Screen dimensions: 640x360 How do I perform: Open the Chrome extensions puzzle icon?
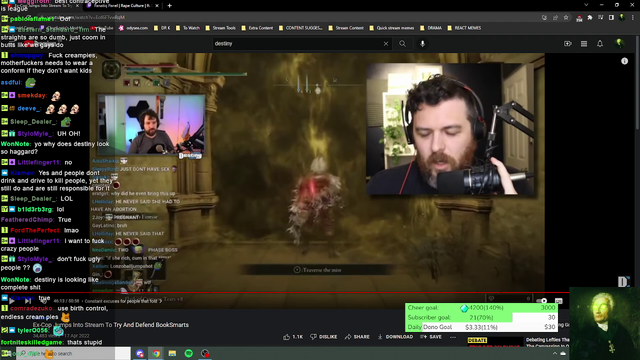click(590, 18)
